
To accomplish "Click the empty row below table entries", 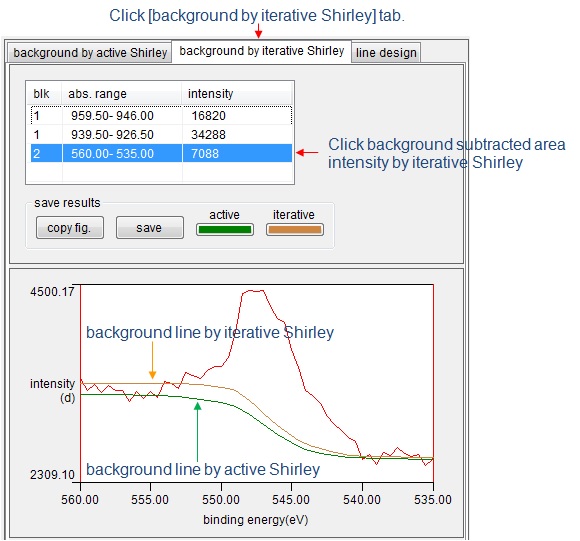I will coord(161,172).
